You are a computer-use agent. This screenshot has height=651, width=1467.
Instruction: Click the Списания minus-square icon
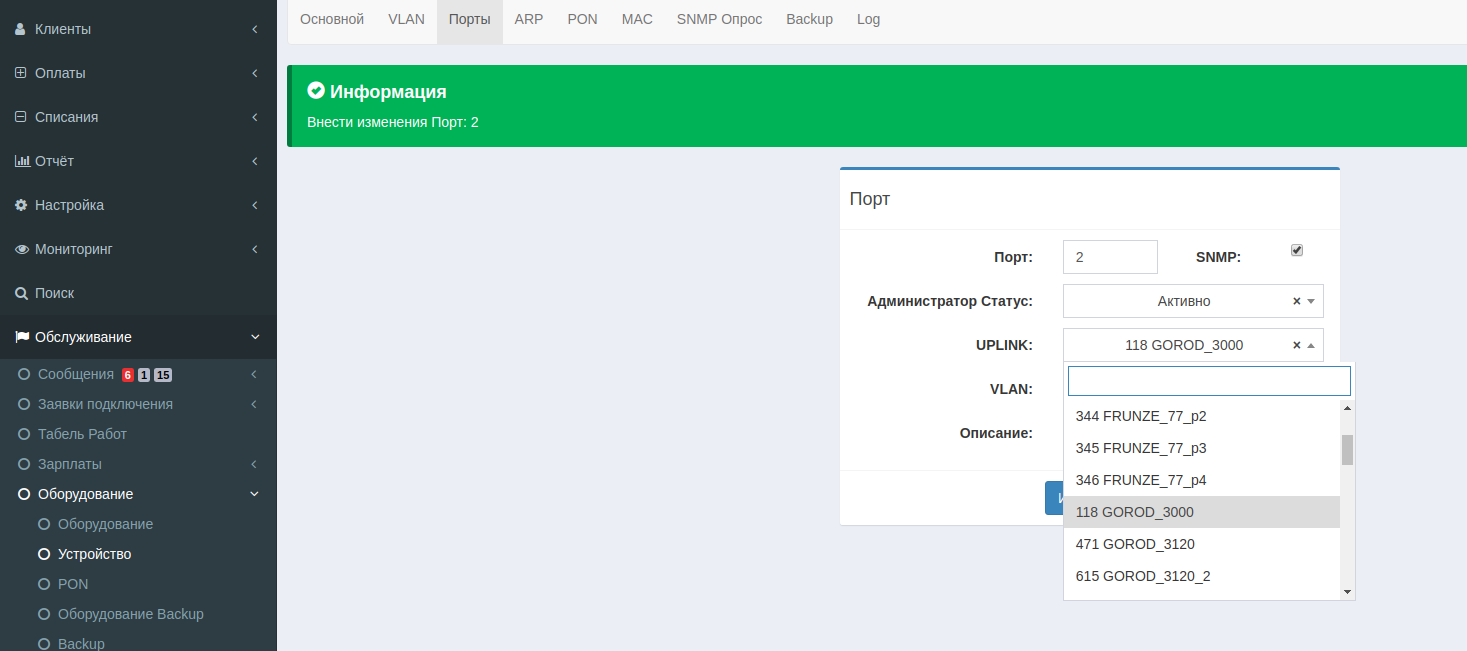21,117
